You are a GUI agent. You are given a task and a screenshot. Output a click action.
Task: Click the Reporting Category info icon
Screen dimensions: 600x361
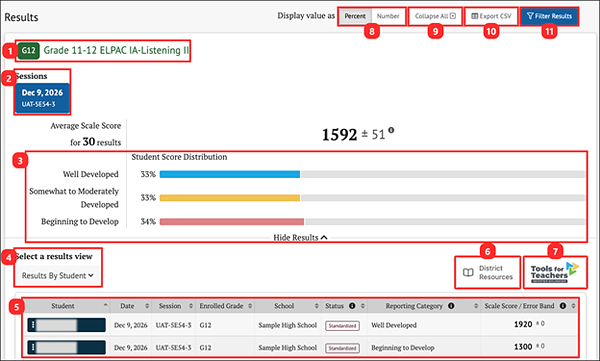tap(451, 305)
